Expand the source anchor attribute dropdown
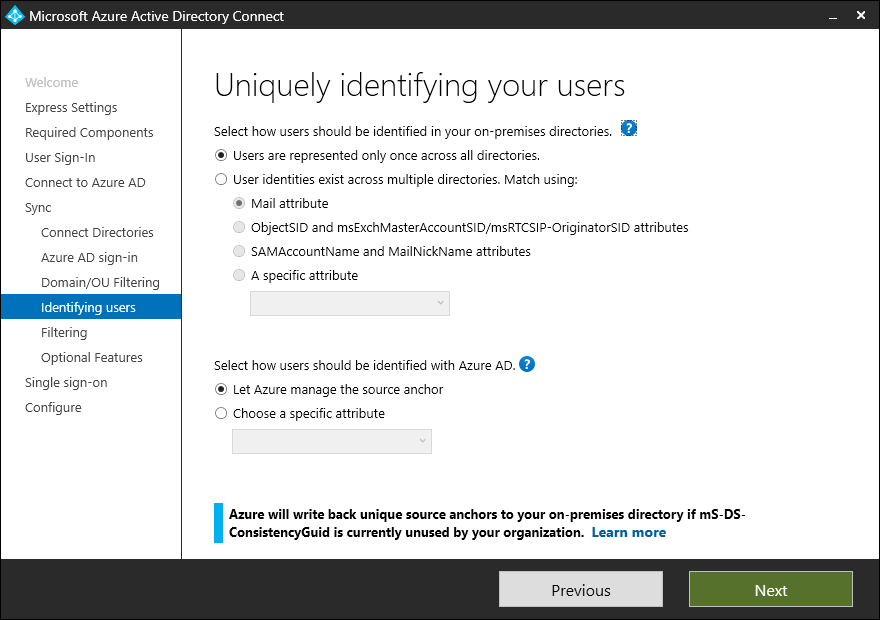Image resolution: width=880 pixels, height=620 pixels. (331, 441)
